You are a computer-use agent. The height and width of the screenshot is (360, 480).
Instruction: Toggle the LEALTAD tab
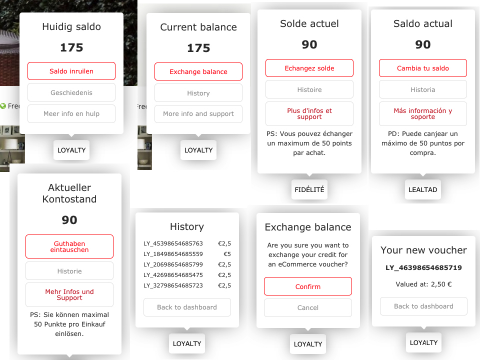click(423, 189)
